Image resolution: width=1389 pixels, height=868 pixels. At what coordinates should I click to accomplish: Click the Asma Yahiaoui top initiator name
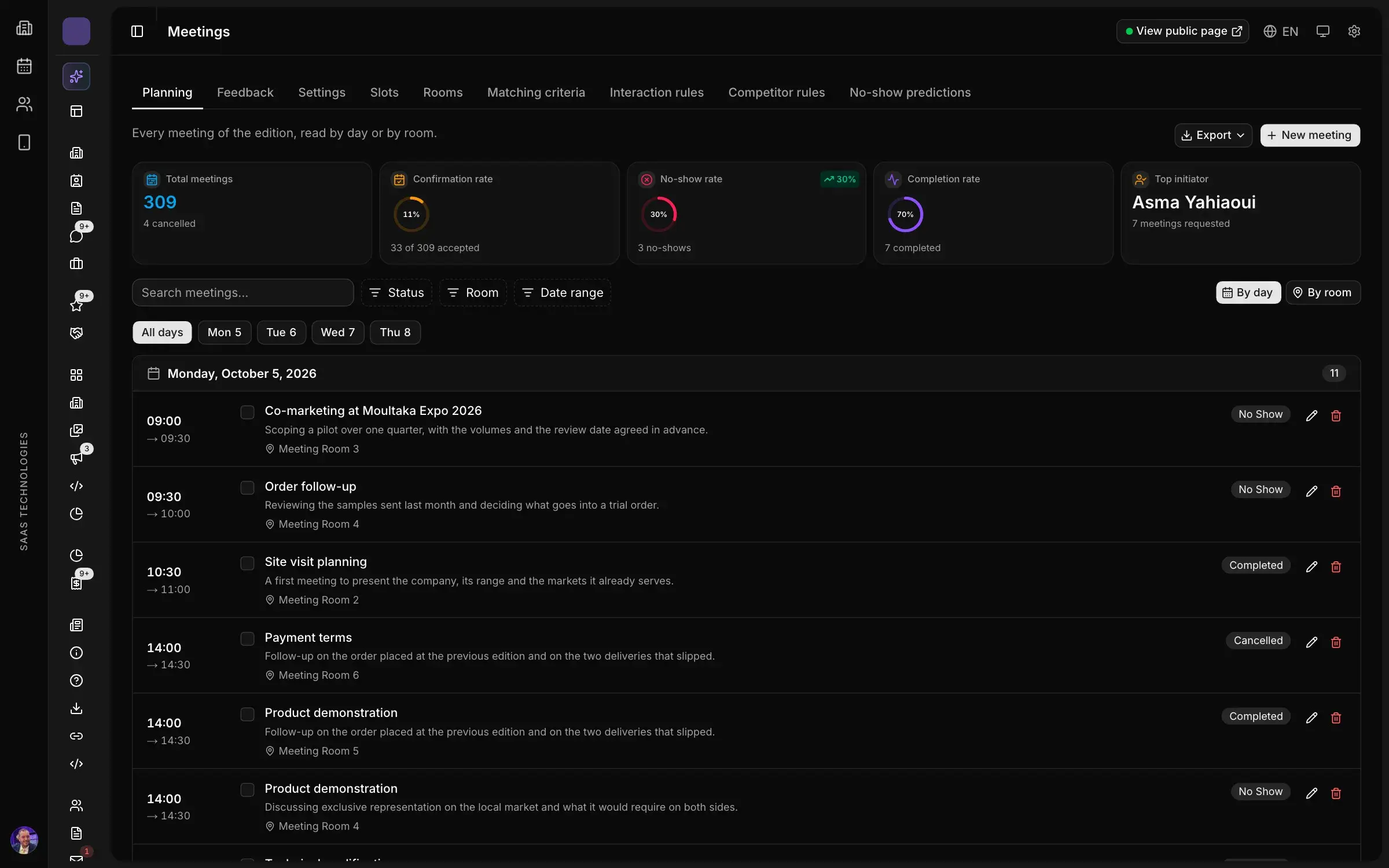[1194, 202]
